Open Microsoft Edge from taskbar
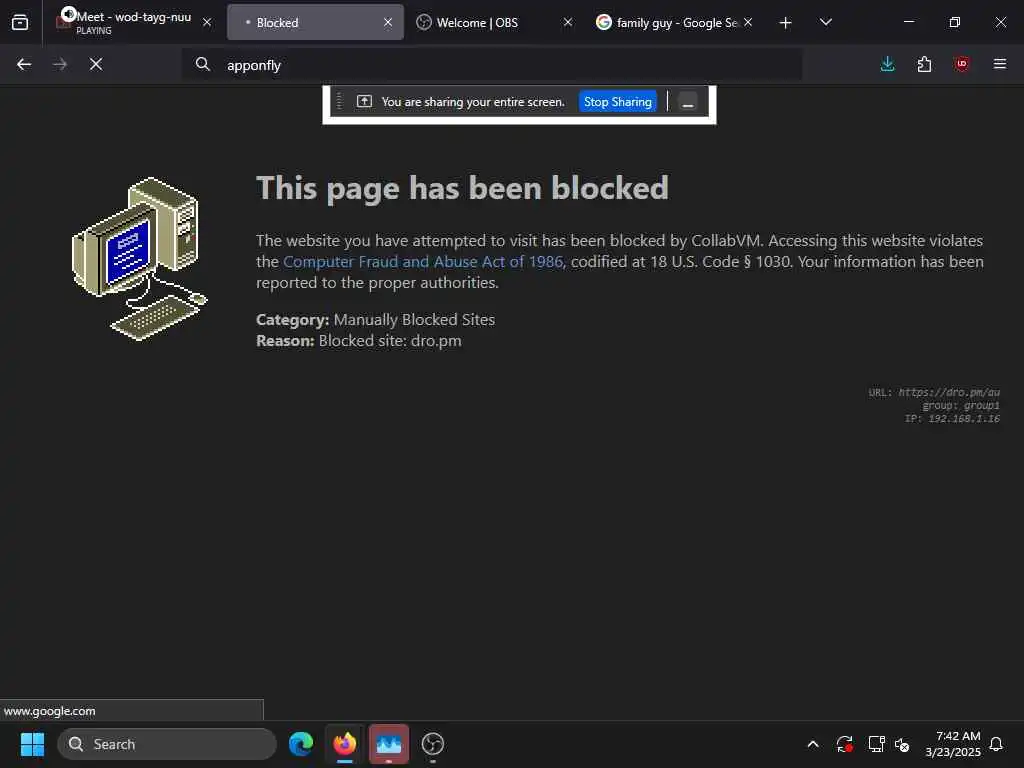 coord(301,744)
